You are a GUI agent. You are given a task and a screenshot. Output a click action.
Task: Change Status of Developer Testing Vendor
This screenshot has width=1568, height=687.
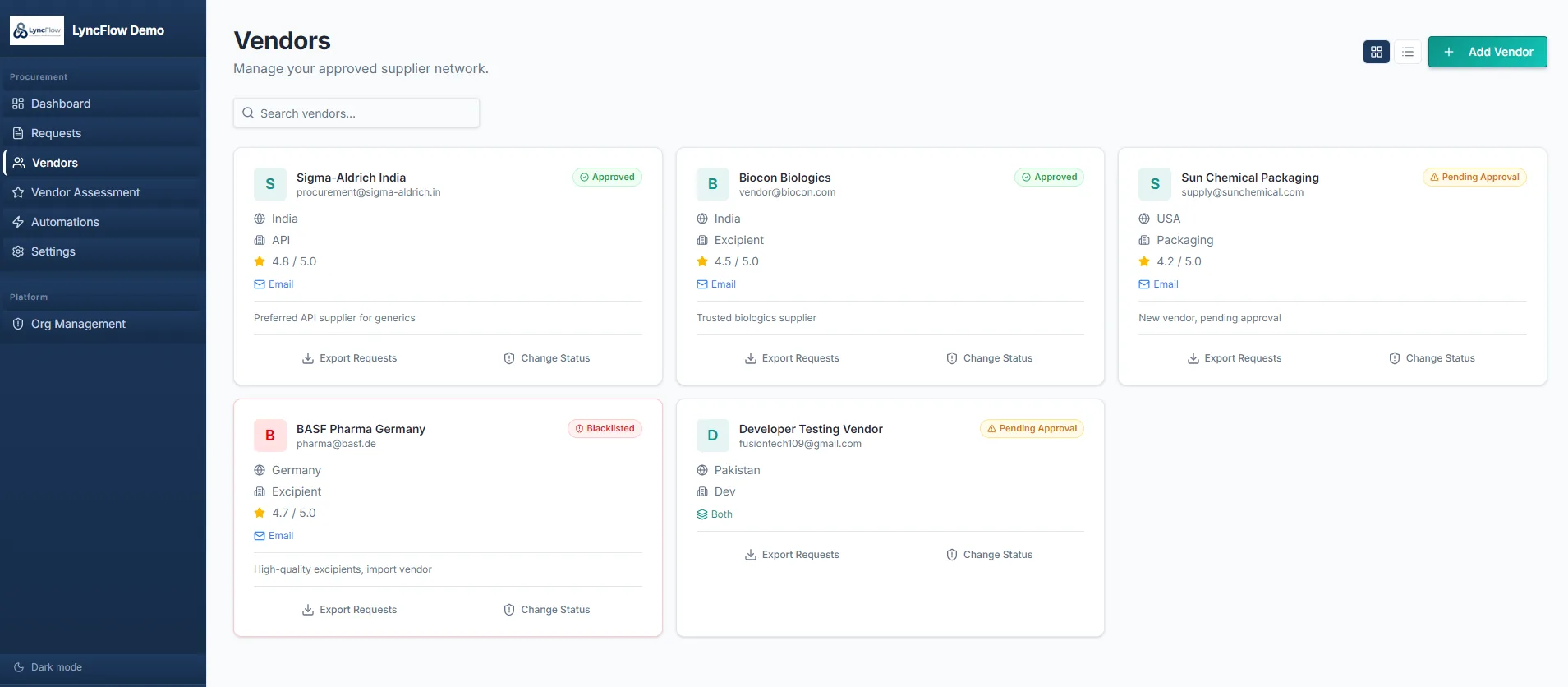coord(990,555)
